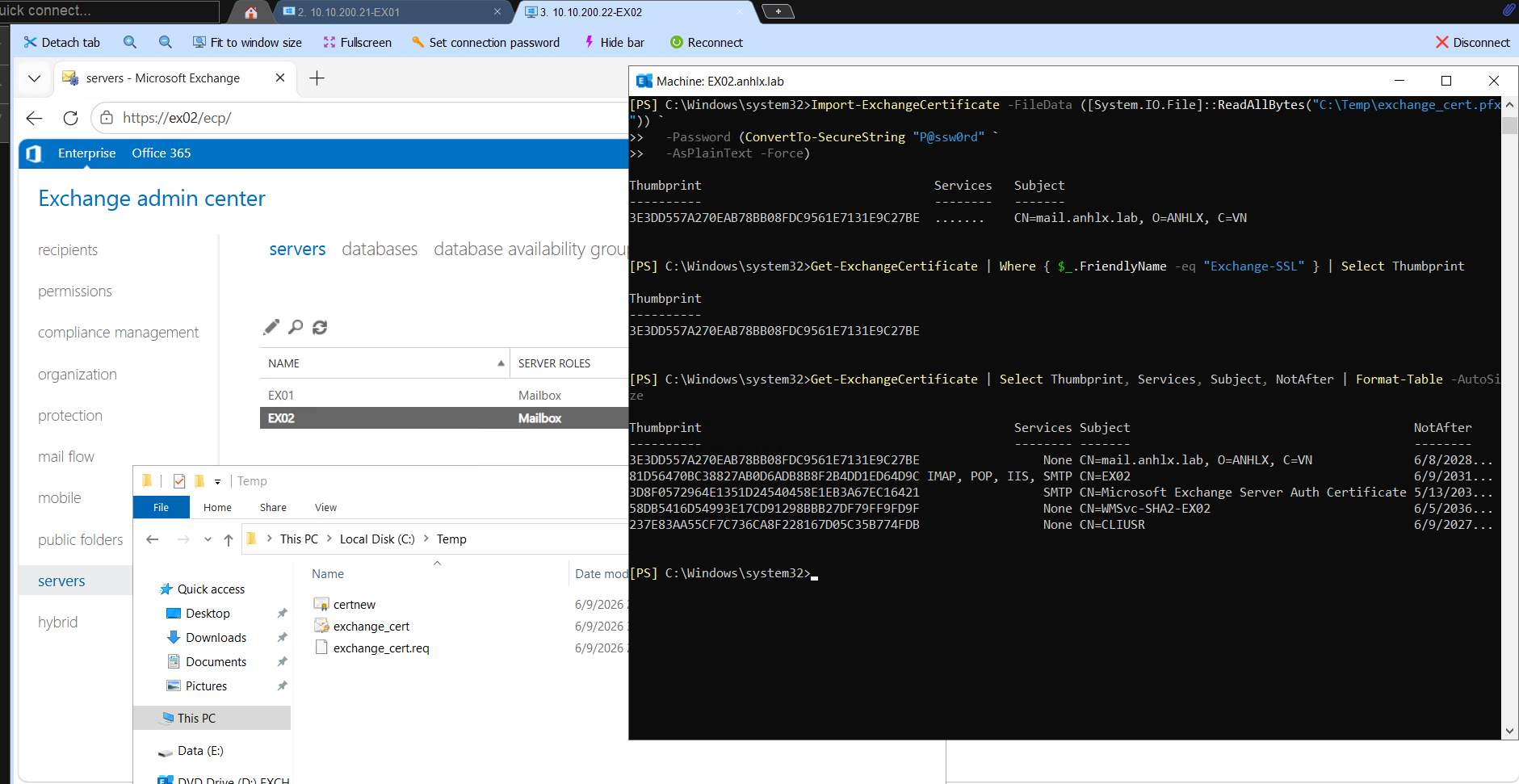Screen dimensions: 1519x784
Task: Click the site security lock icon
Action: pyautogui.click(x=107, y=118)
